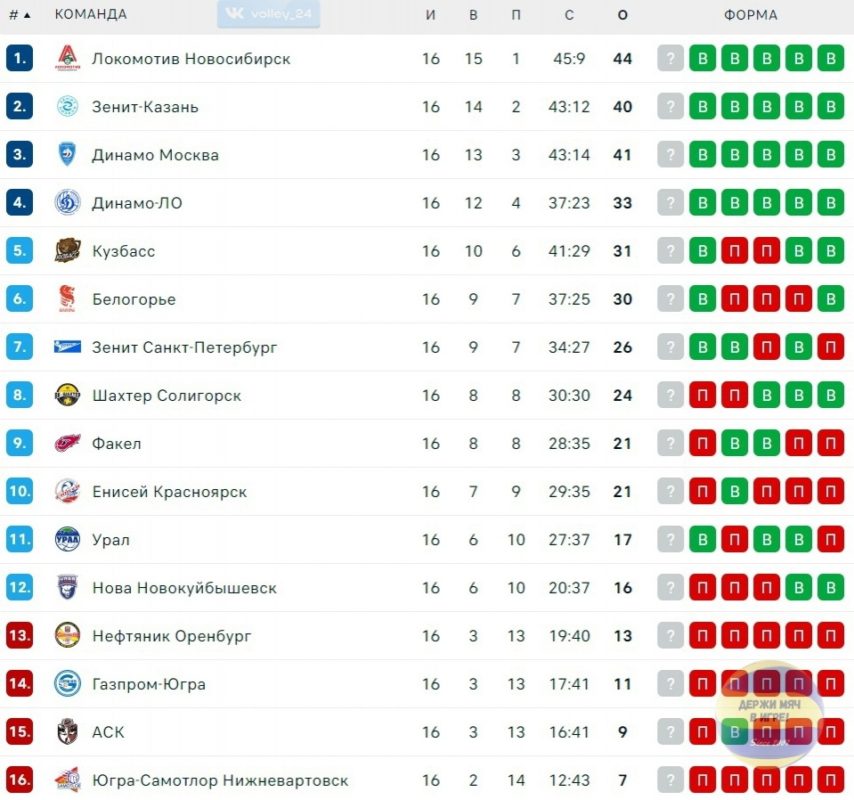Click the Зенит-Казань team logo

click(x=68, y=106)
